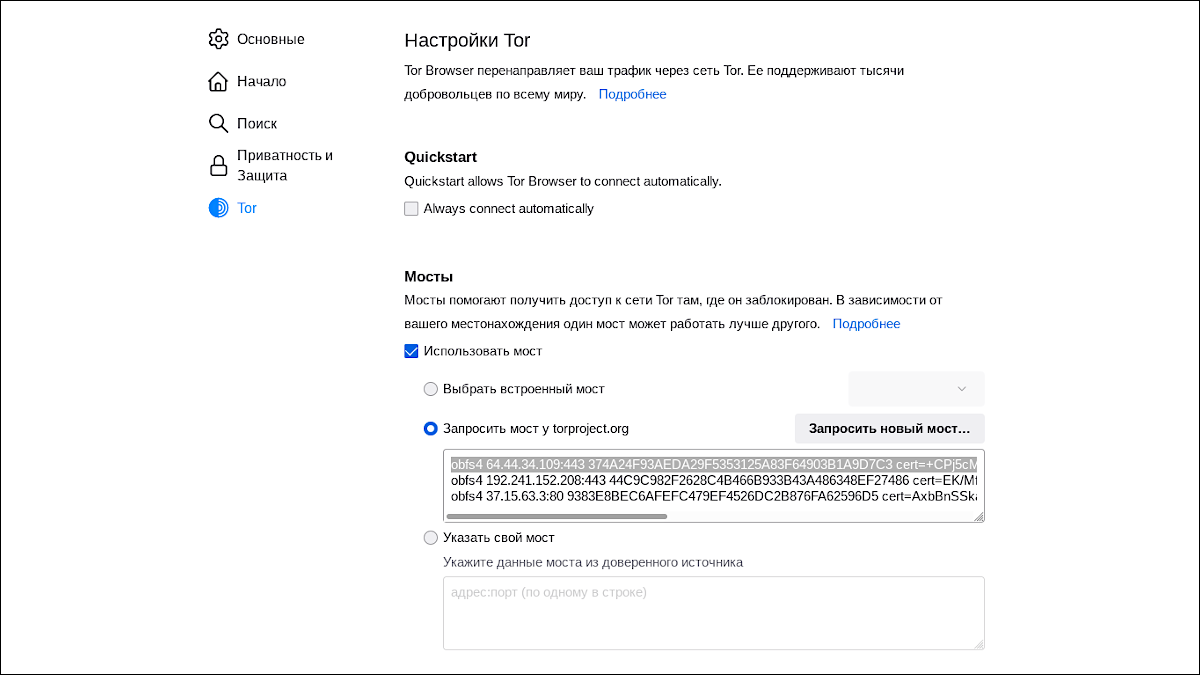Click the horizontal scrollbar in bridge list
The height and width of the screenshot is (675, 1200).
(x=557, y=516)
